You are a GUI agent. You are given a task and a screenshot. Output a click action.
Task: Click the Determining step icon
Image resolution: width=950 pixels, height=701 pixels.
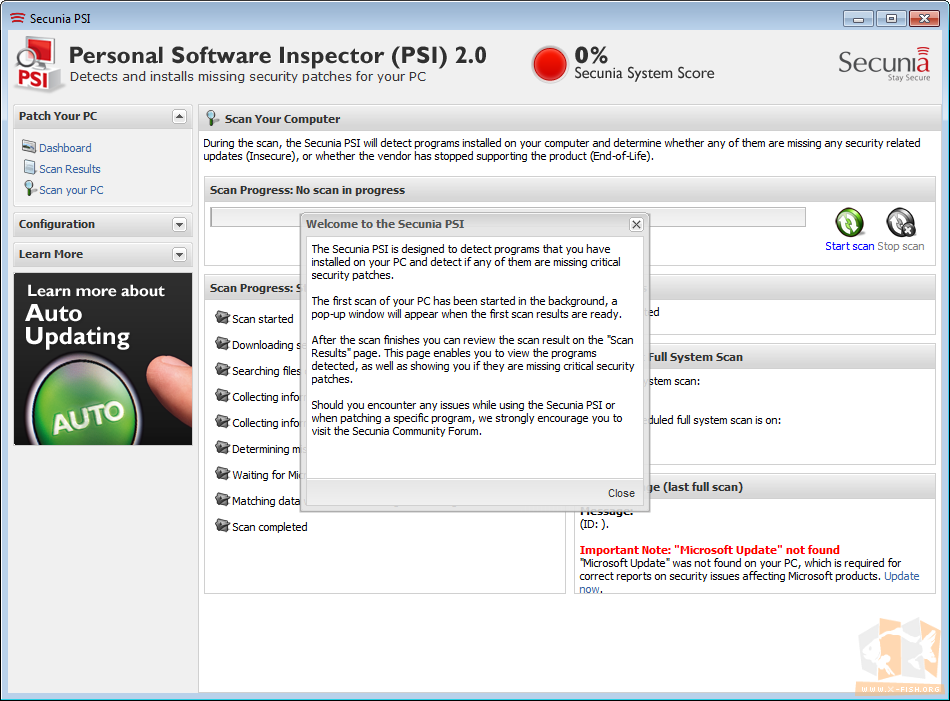coord(222,447)
